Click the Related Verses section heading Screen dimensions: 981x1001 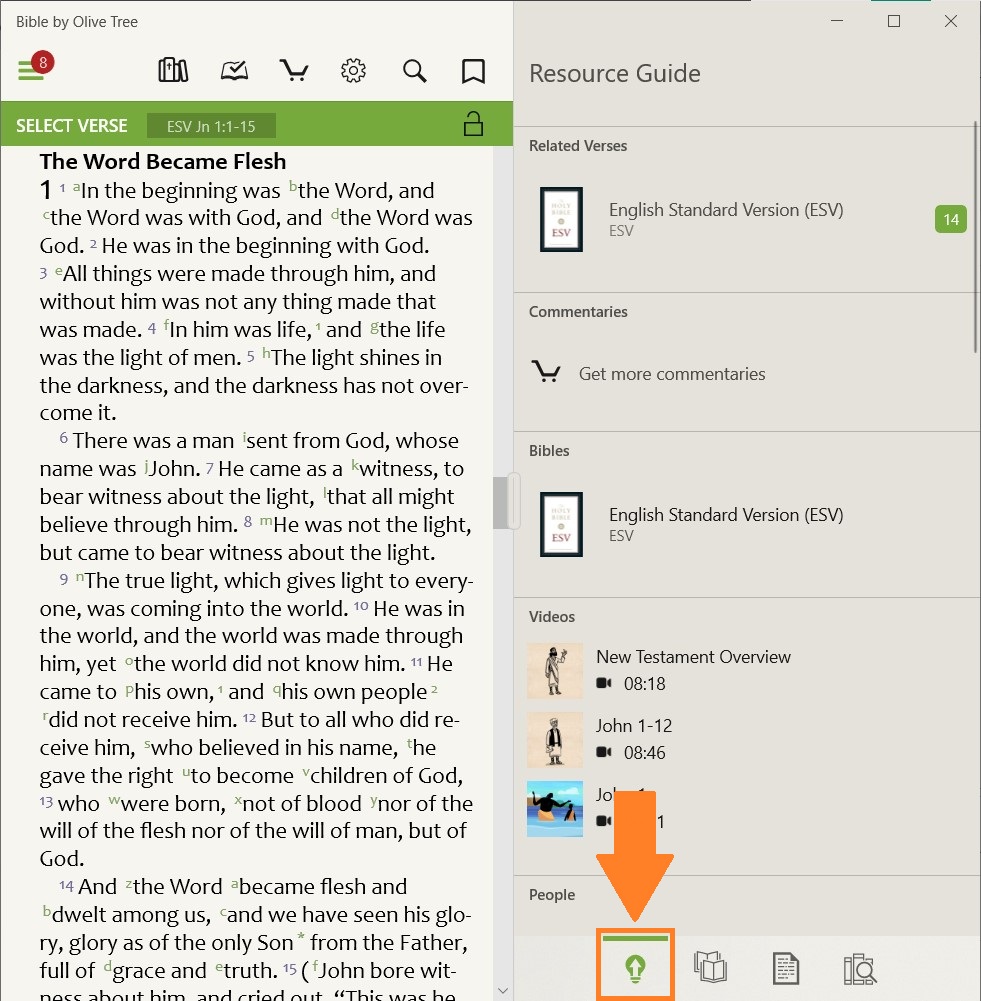[x=578, y=146]
